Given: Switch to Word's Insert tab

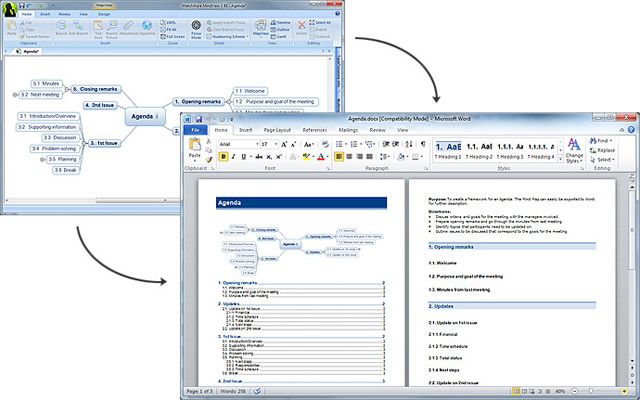Looking at the screenshot, I should coord(245,130).
